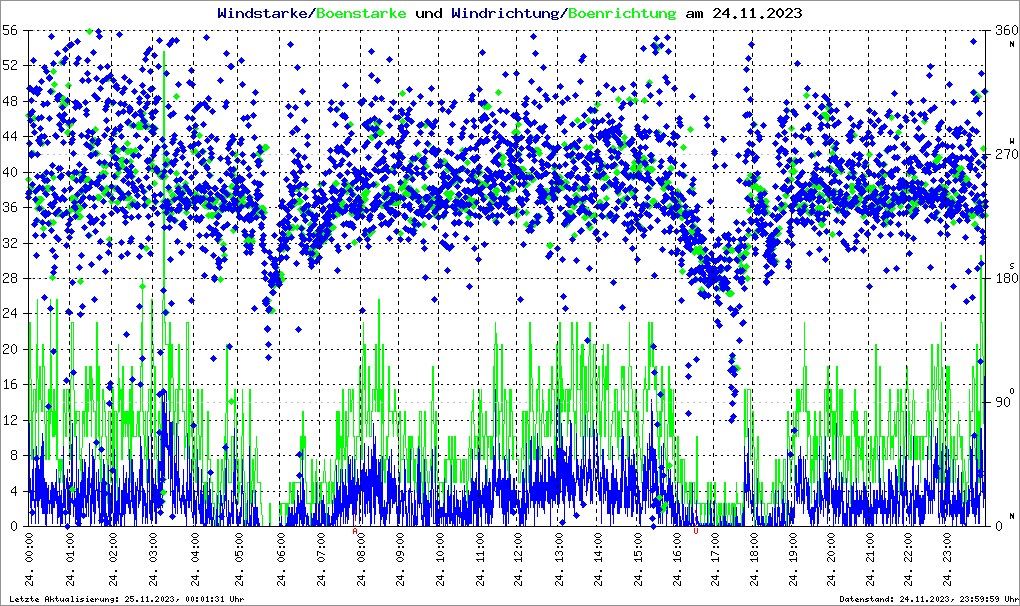Click the blue 'Windstarke' title label

pyautogui.click(x=264, y=14)
